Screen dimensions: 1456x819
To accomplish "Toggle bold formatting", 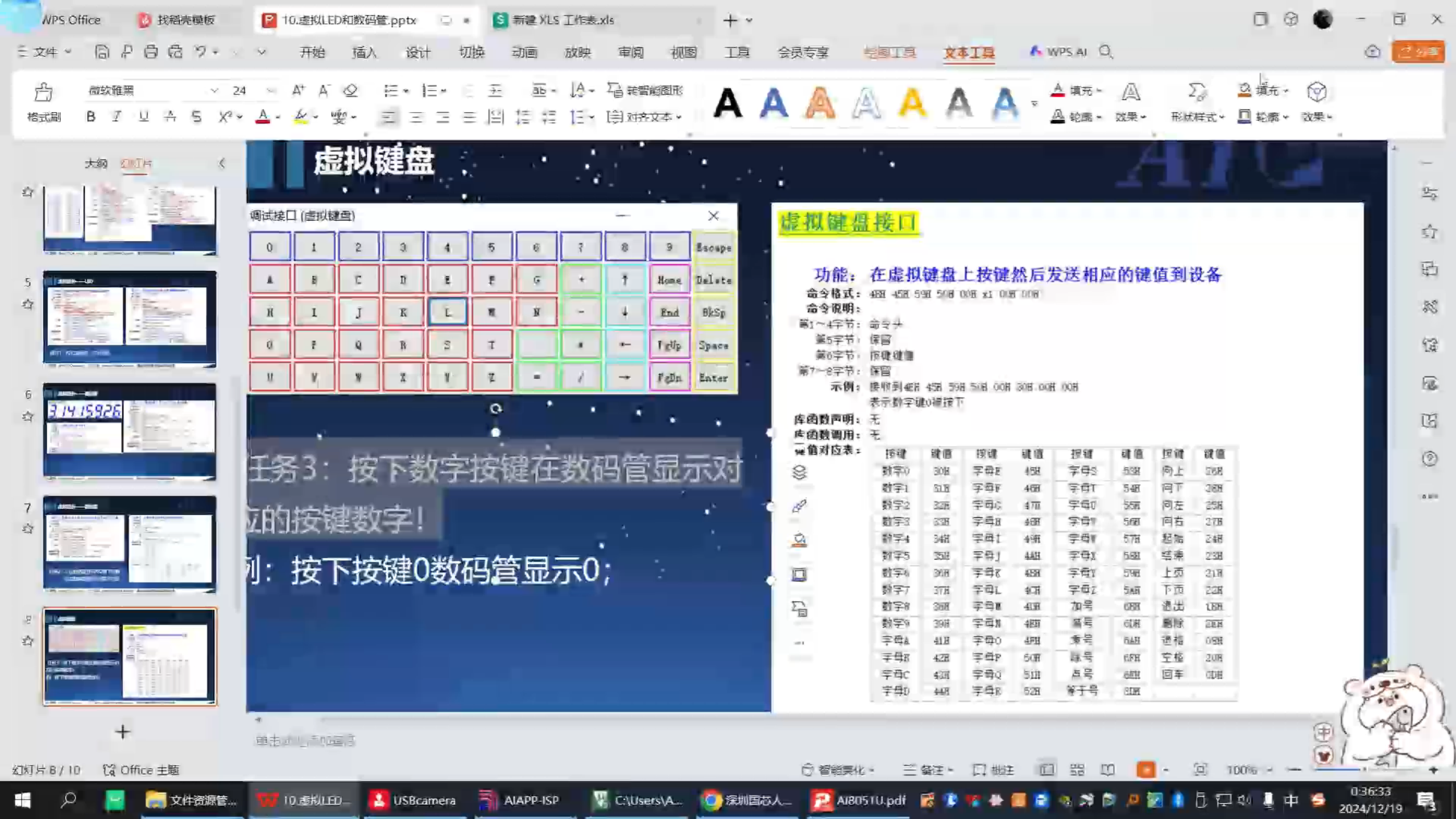I will tap(90, 117).
